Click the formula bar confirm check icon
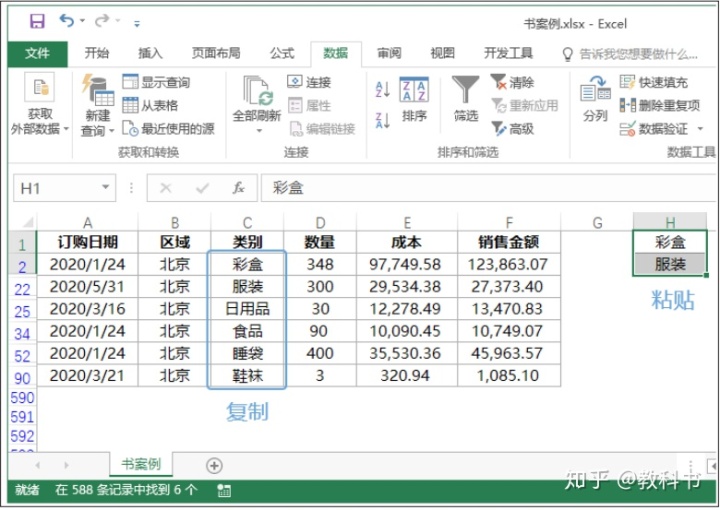Viewport: 720px width, 510px height. click(x=202, y=188)
